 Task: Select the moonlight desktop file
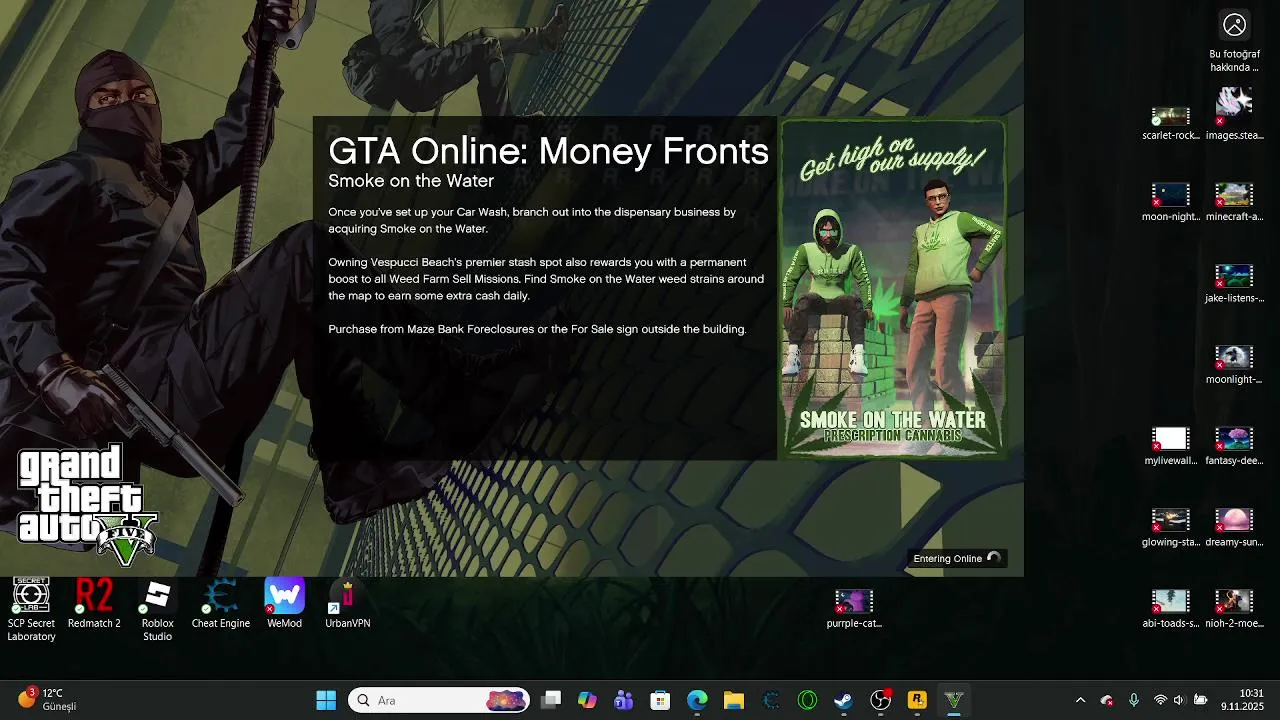pyautogui.click(x=1234, y=365)
